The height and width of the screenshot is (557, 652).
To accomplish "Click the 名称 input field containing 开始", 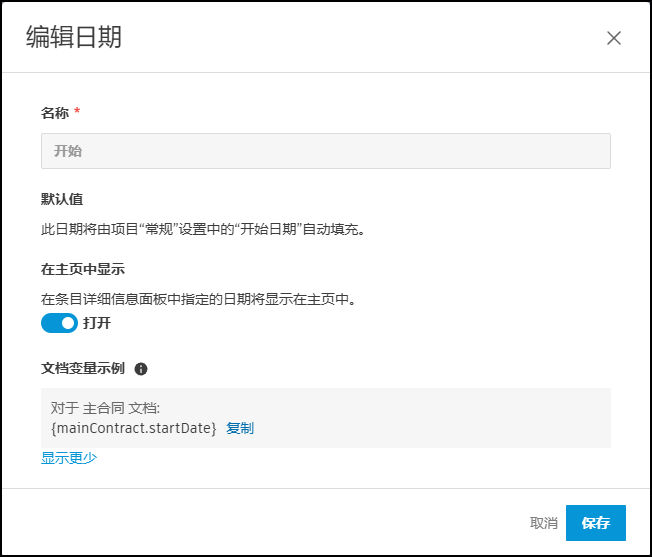I will [x=326, y=151].
